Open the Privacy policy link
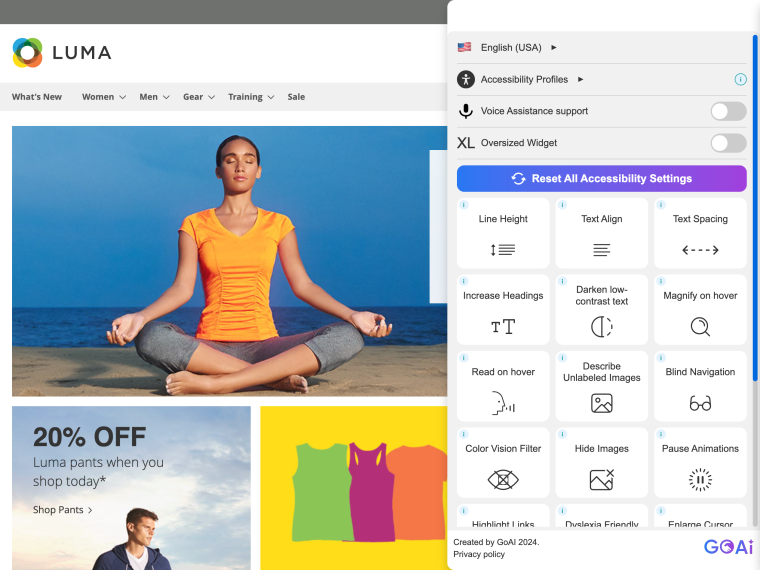Image resolution: width=760 pixels, height=570 pixels. [479, 554]
